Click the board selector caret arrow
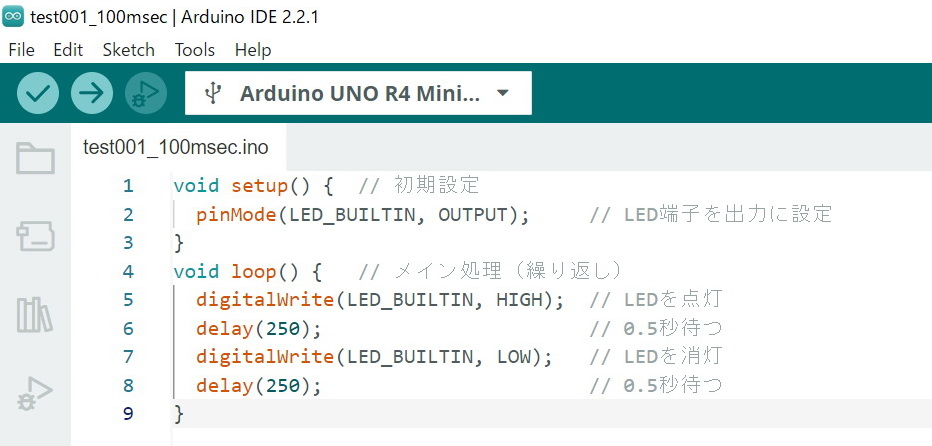 tap(503, 93)
